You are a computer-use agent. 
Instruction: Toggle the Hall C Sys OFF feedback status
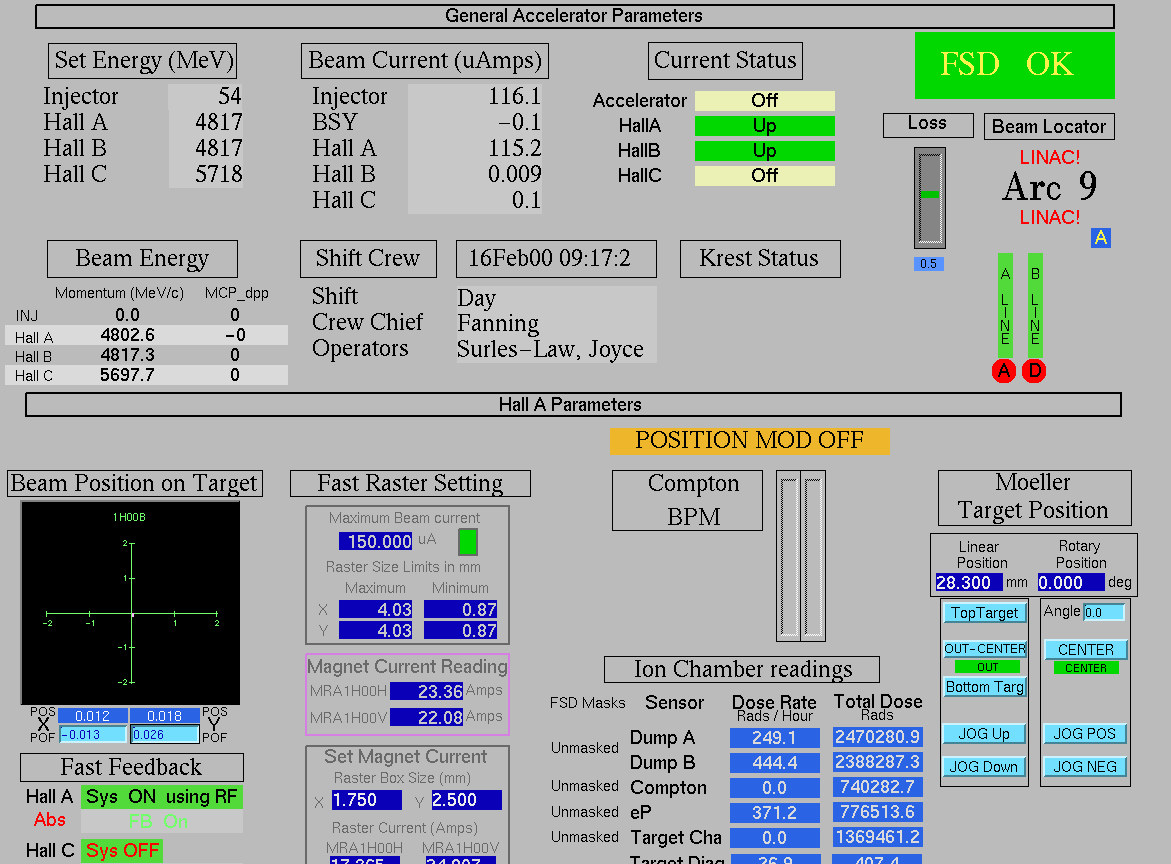click(x=122, y=851)
